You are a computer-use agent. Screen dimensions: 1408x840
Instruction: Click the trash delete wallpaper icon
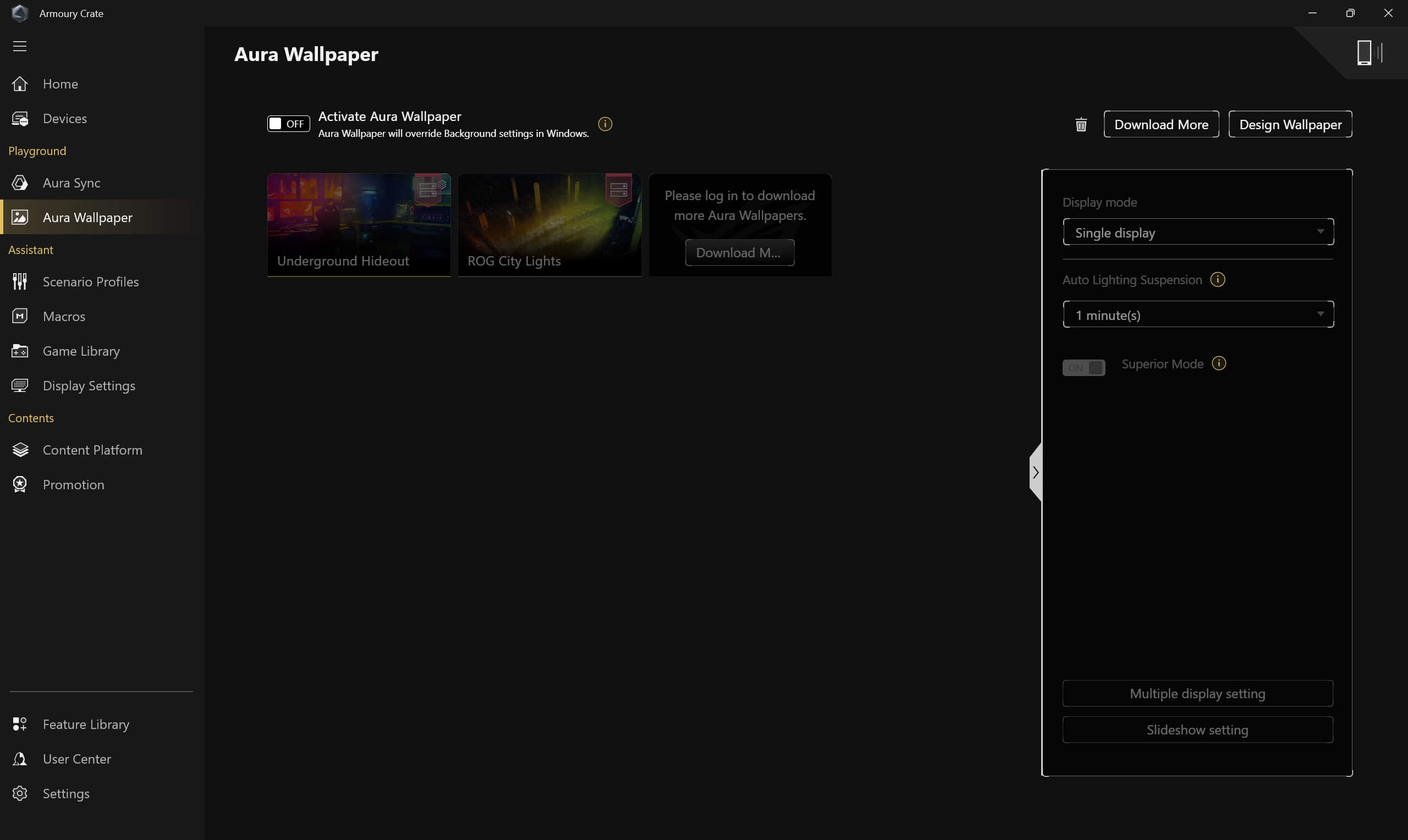(1081, 125)
